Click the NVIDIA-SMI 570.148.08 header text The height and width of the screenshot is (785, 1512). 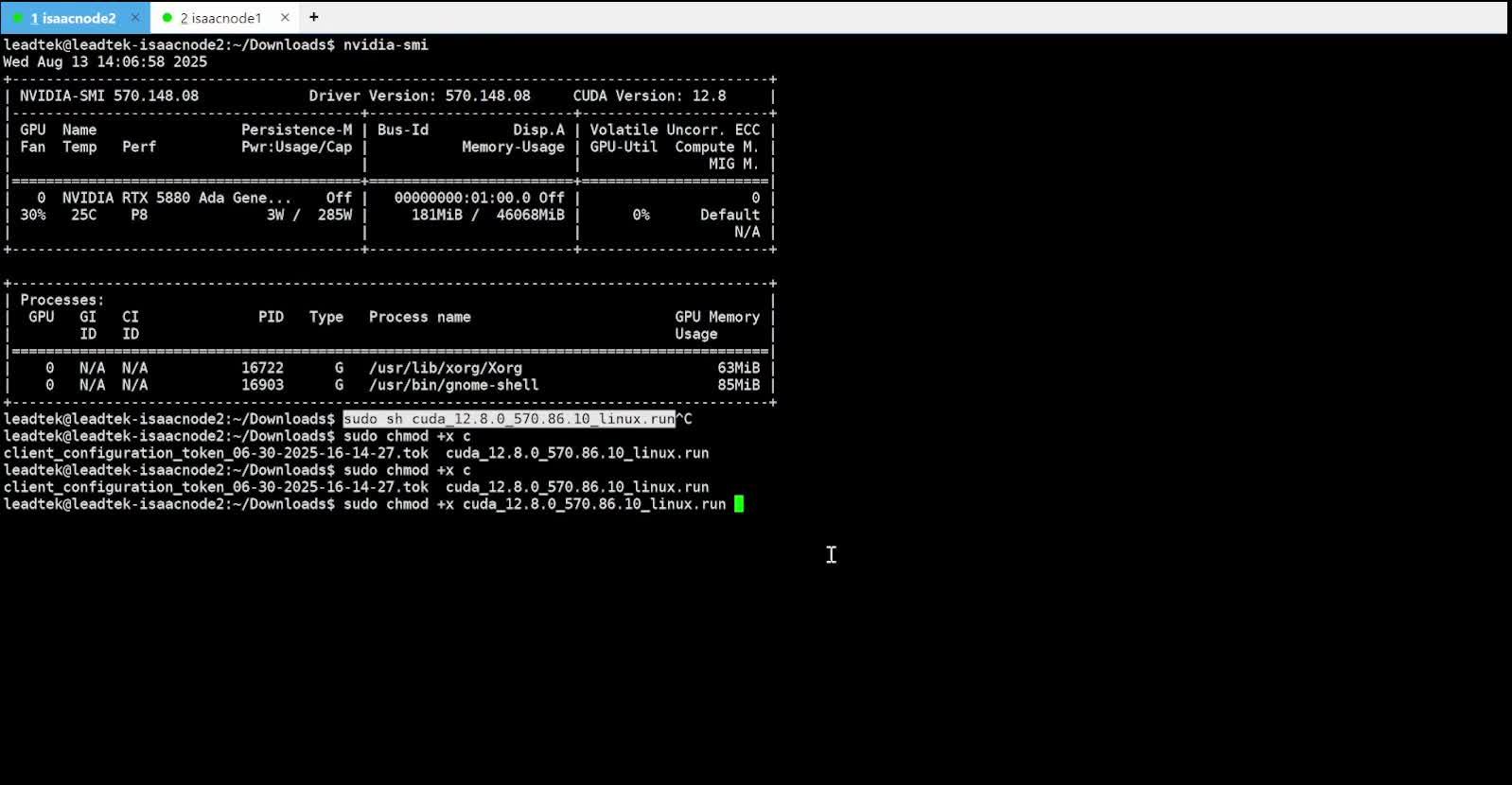click(110, 96)
